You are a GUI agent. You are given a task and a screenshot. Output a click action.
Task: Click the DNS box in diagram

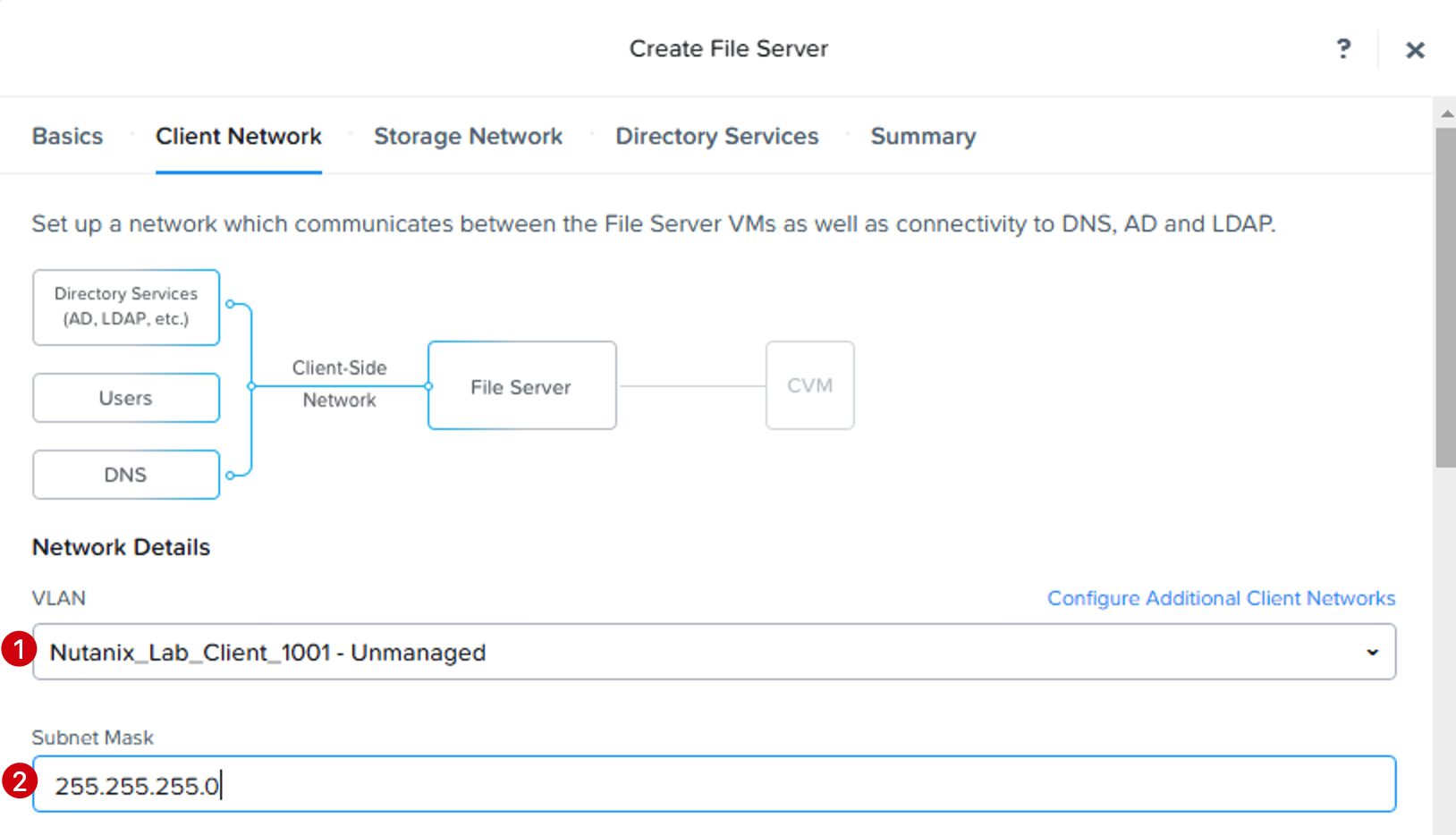tap(126, 475)
